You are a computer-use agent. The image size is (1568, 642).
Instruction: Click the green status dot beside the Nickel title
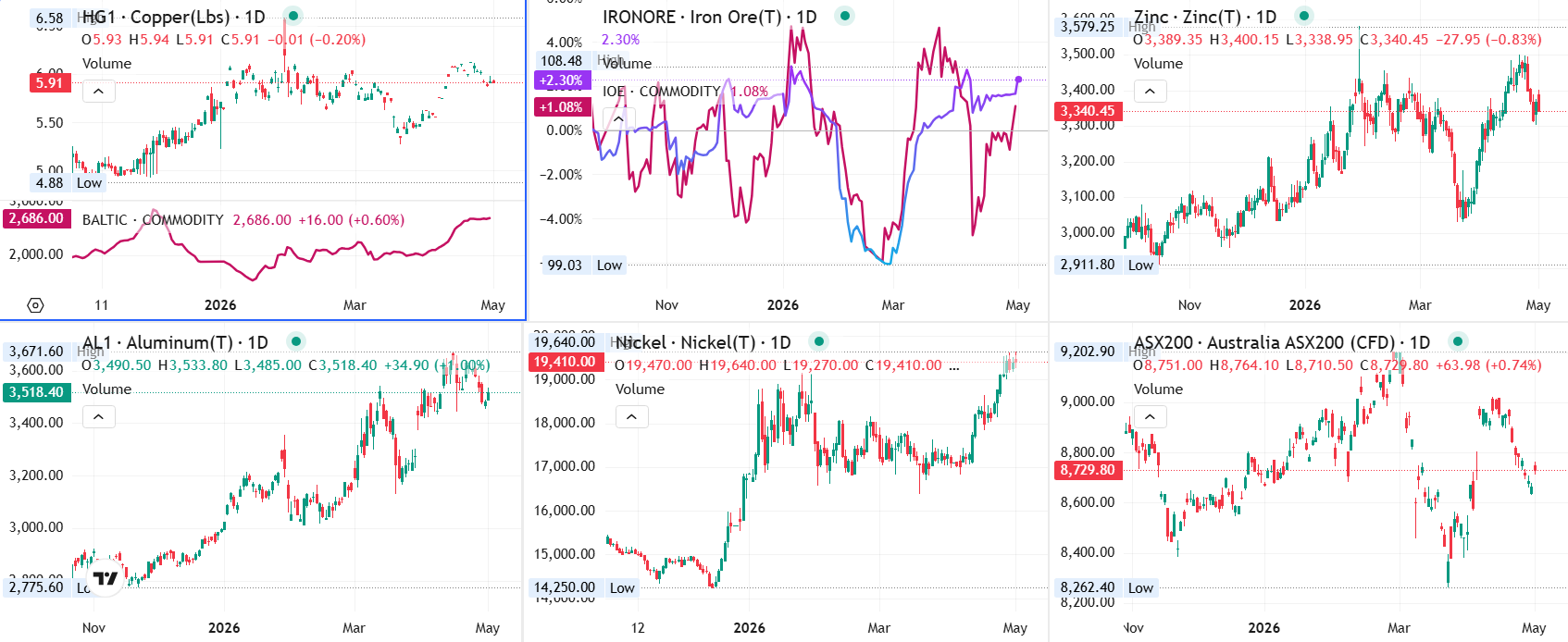(818, 341)
